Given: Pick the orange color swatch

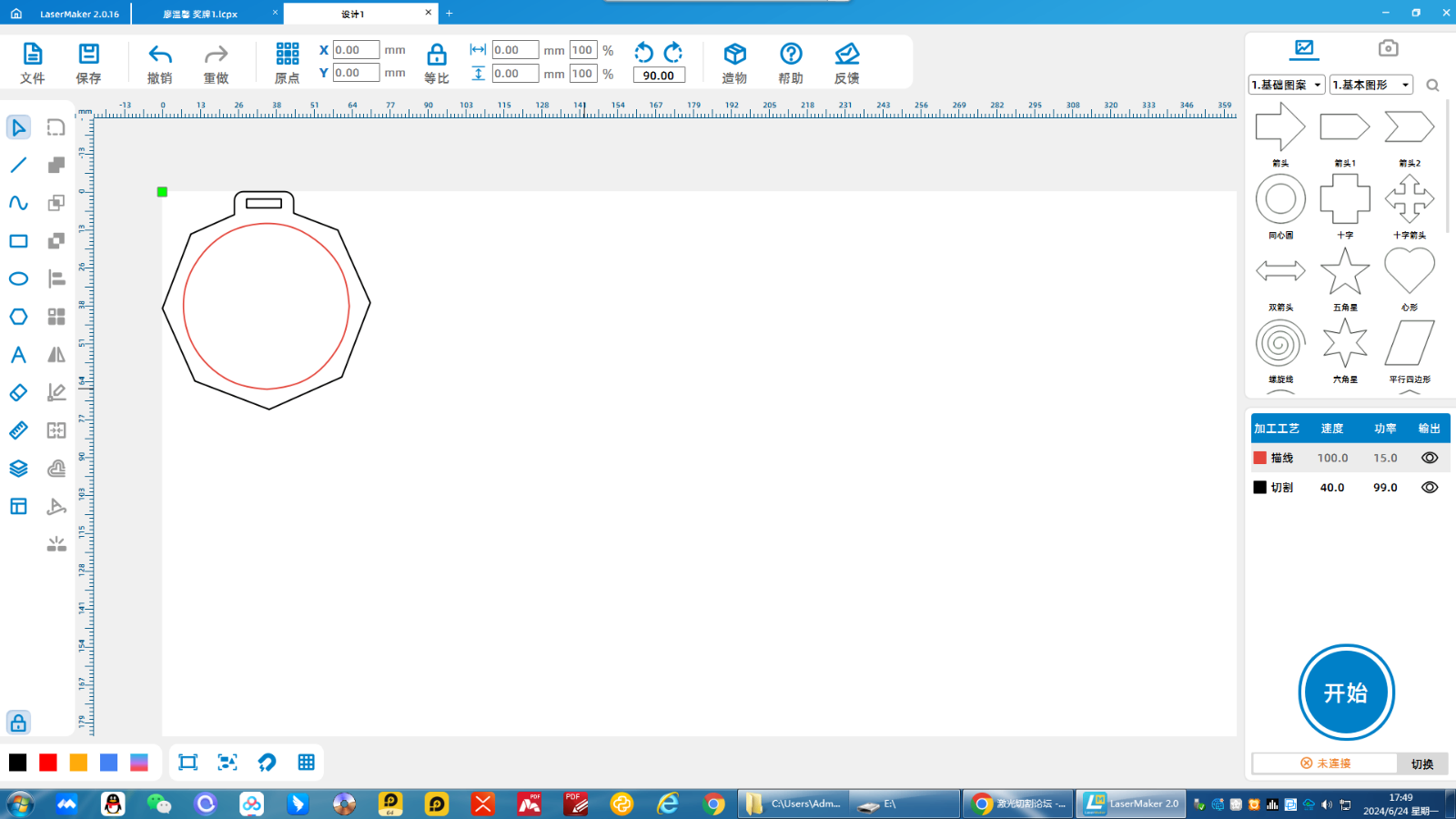Looking at the screenshot, I should [x=78, y=763].
